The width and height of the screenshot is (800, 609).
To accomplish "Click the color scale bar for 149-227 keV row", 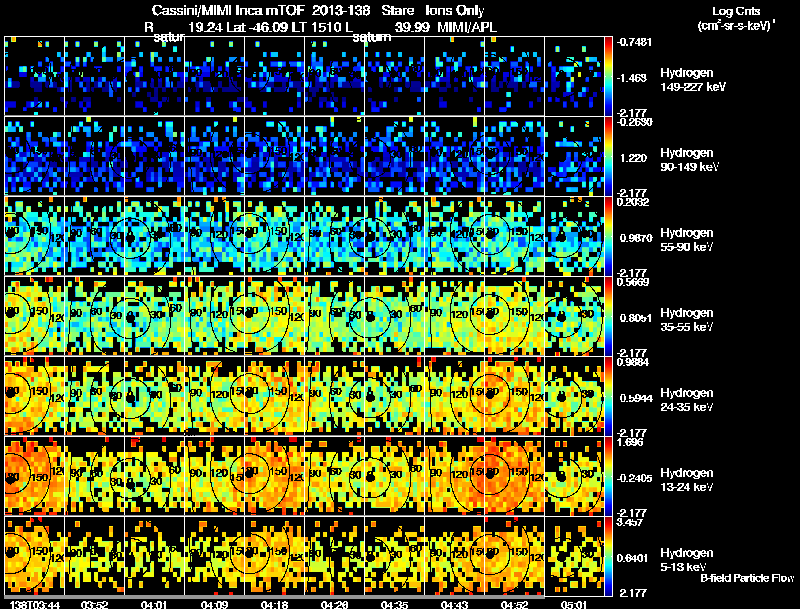I will pos(608,76).
